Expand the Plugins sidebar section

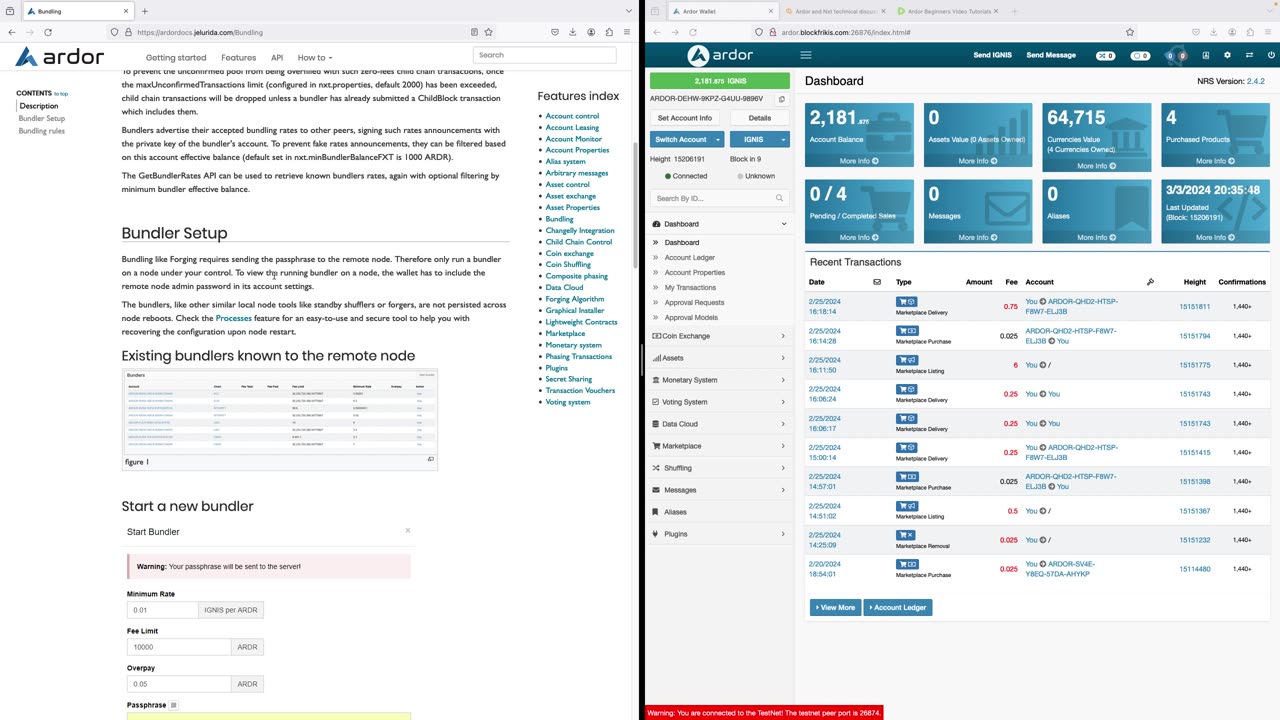[x=719, y=534]
